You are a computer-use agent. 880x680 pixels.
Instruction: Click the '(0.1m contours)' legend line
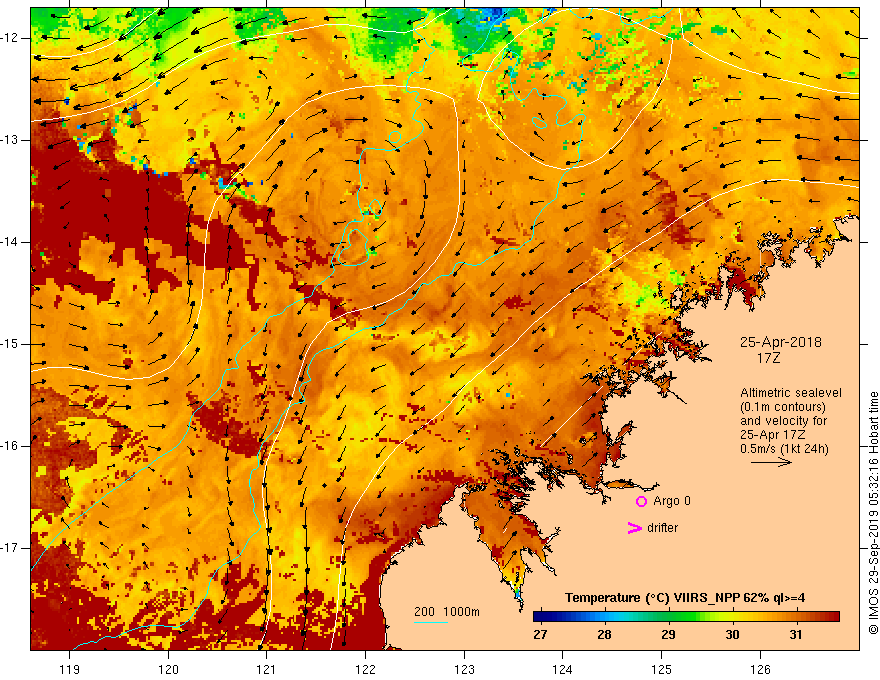point(783,407)
